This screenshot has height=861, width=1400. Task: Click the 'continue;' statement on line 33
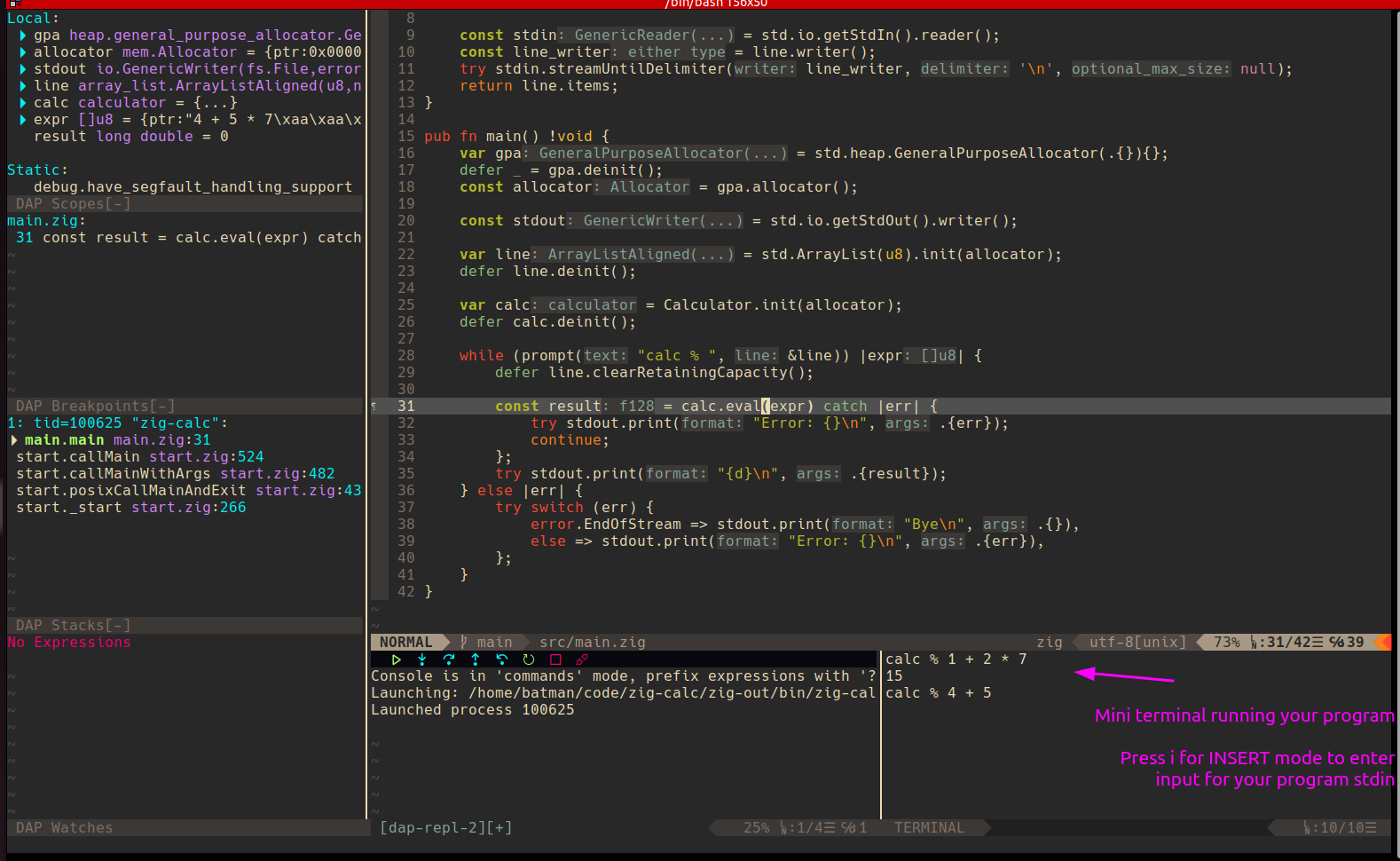pyautogui.click(x=570, y=440)
